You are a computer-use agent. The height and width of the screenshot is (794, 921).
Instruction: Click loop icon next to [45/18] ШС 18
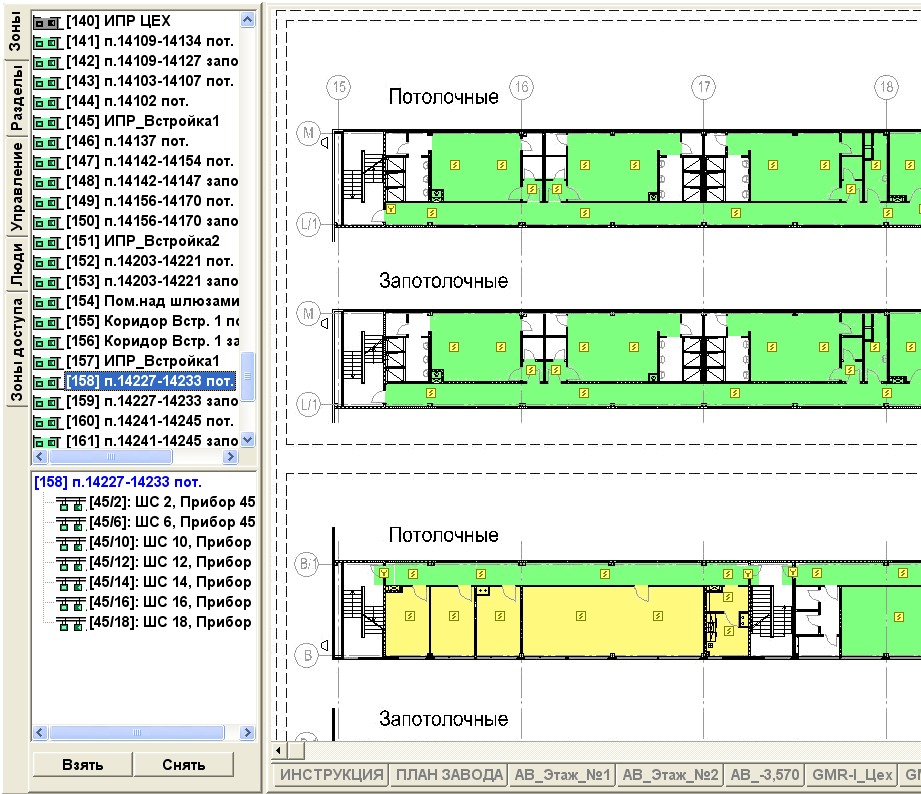[x=71, y=622]
